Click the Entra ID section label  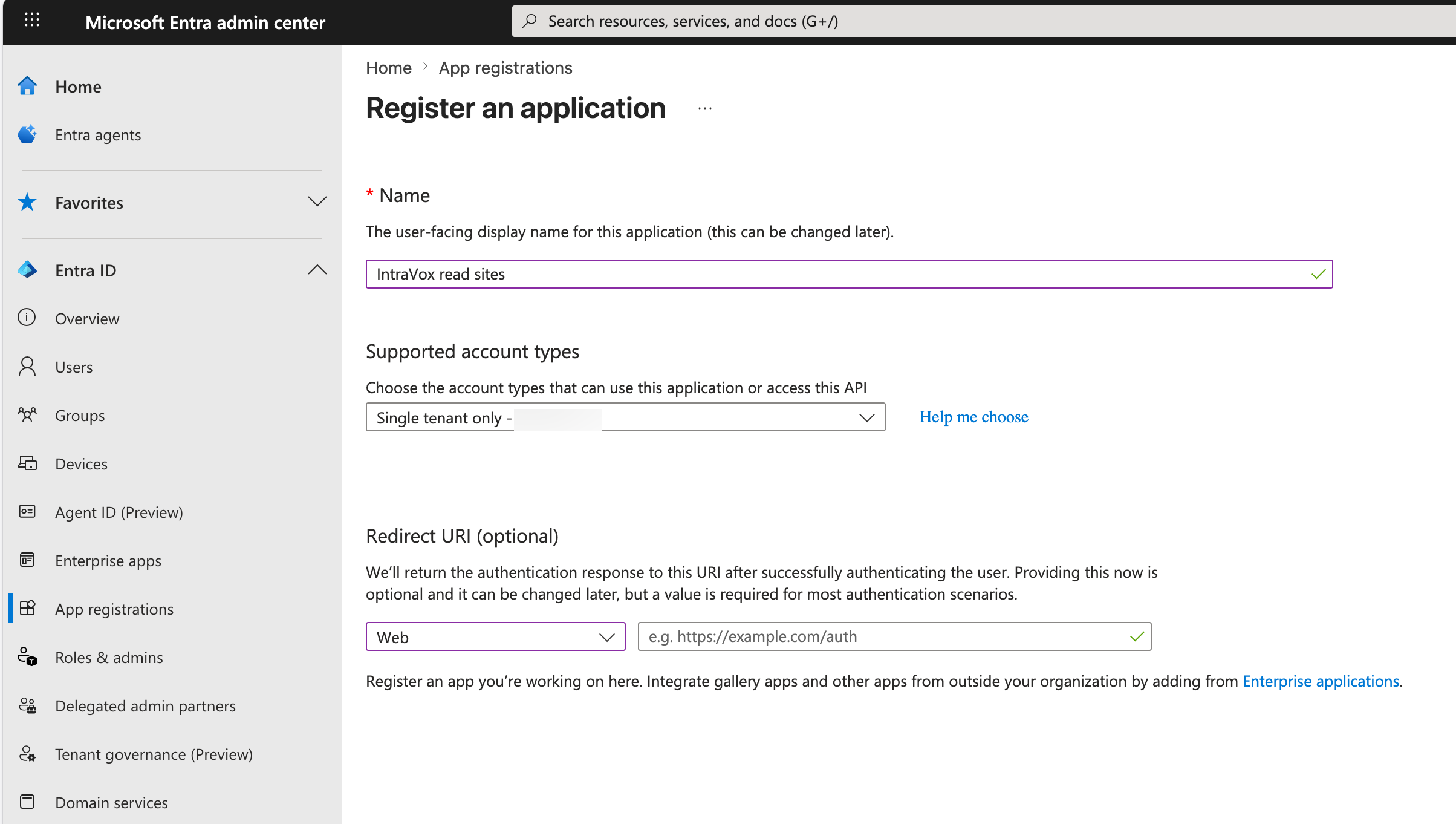(x=85, y=270)
